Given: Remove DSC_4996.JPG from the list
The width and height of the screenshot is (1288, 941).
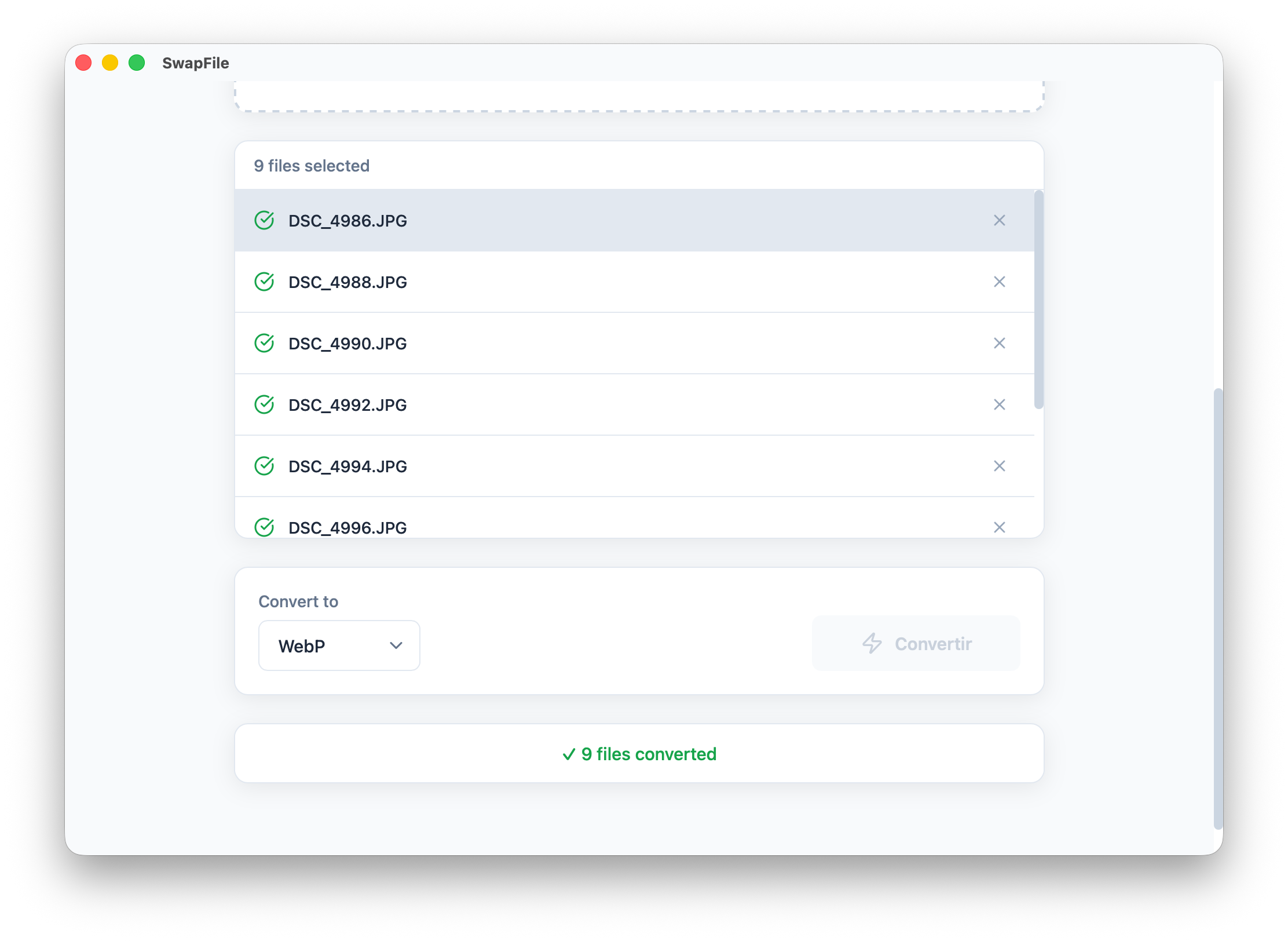Looking at the screenshot, I should click(1000, 527).
